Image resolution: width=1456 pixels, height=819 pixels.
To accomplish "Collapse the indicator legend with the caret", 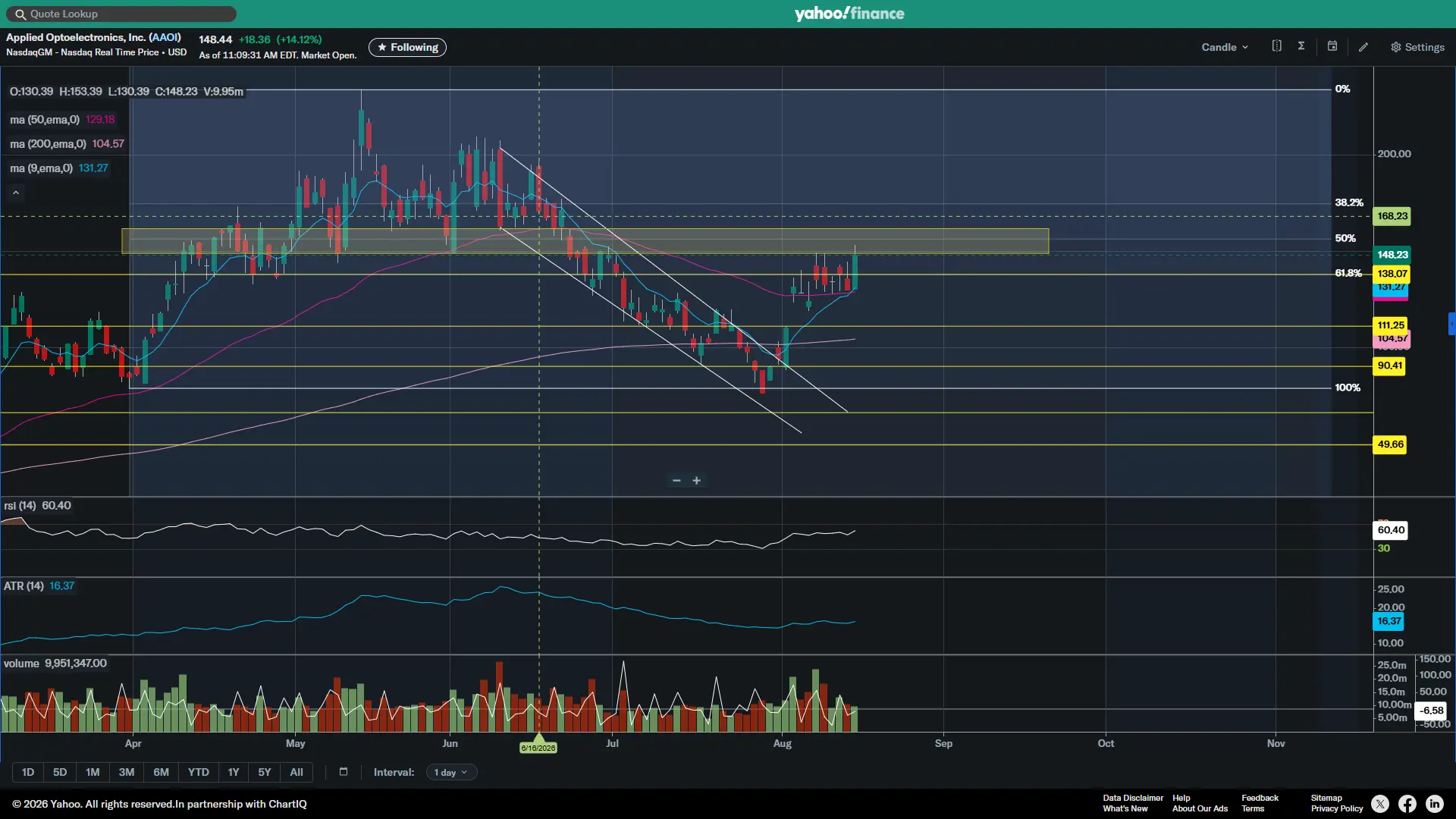I will coord(16,193).
